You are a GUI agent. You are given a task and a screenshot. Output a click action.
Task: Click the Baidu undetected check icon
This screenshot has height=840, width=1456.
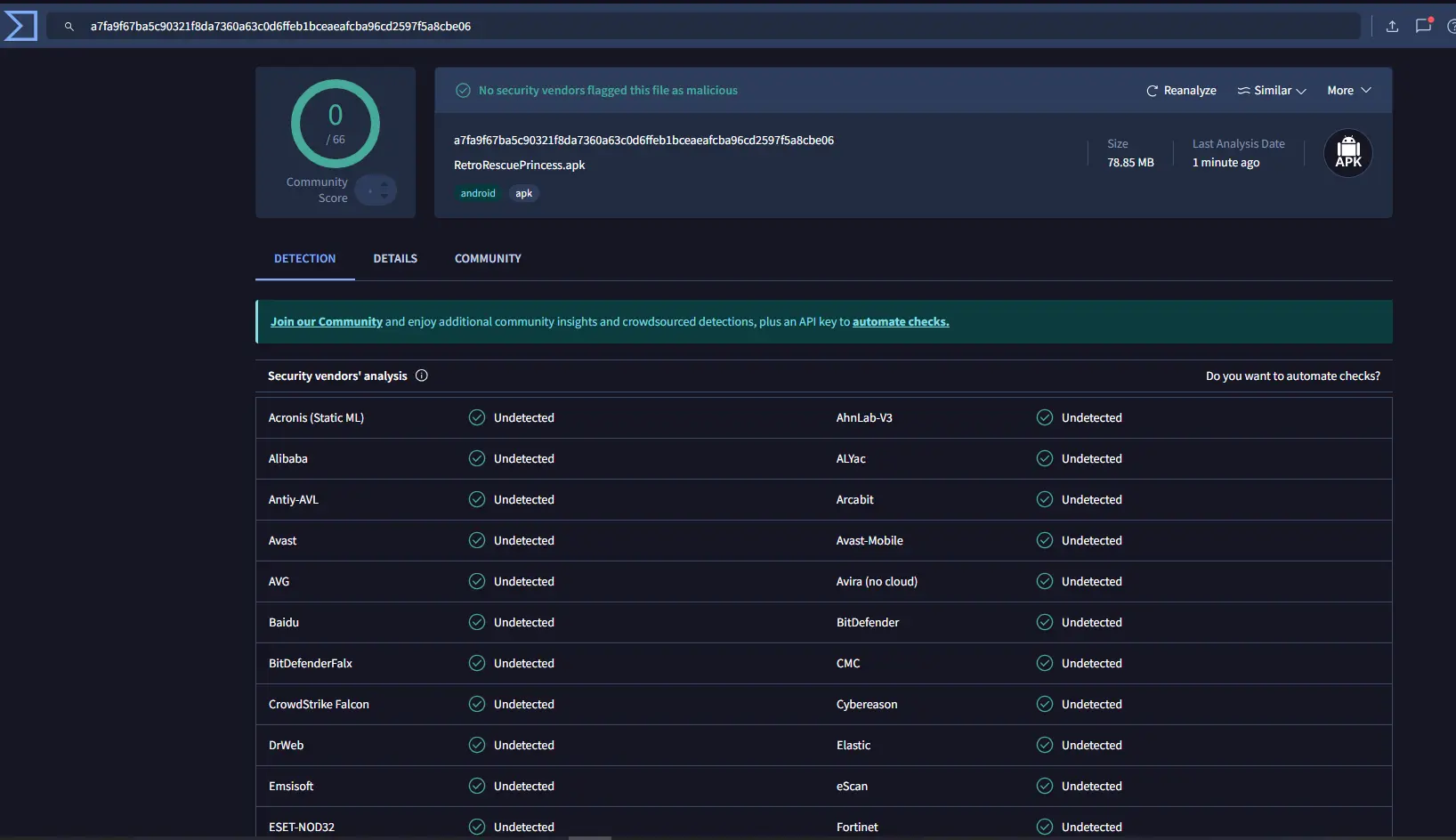(477, 622)
